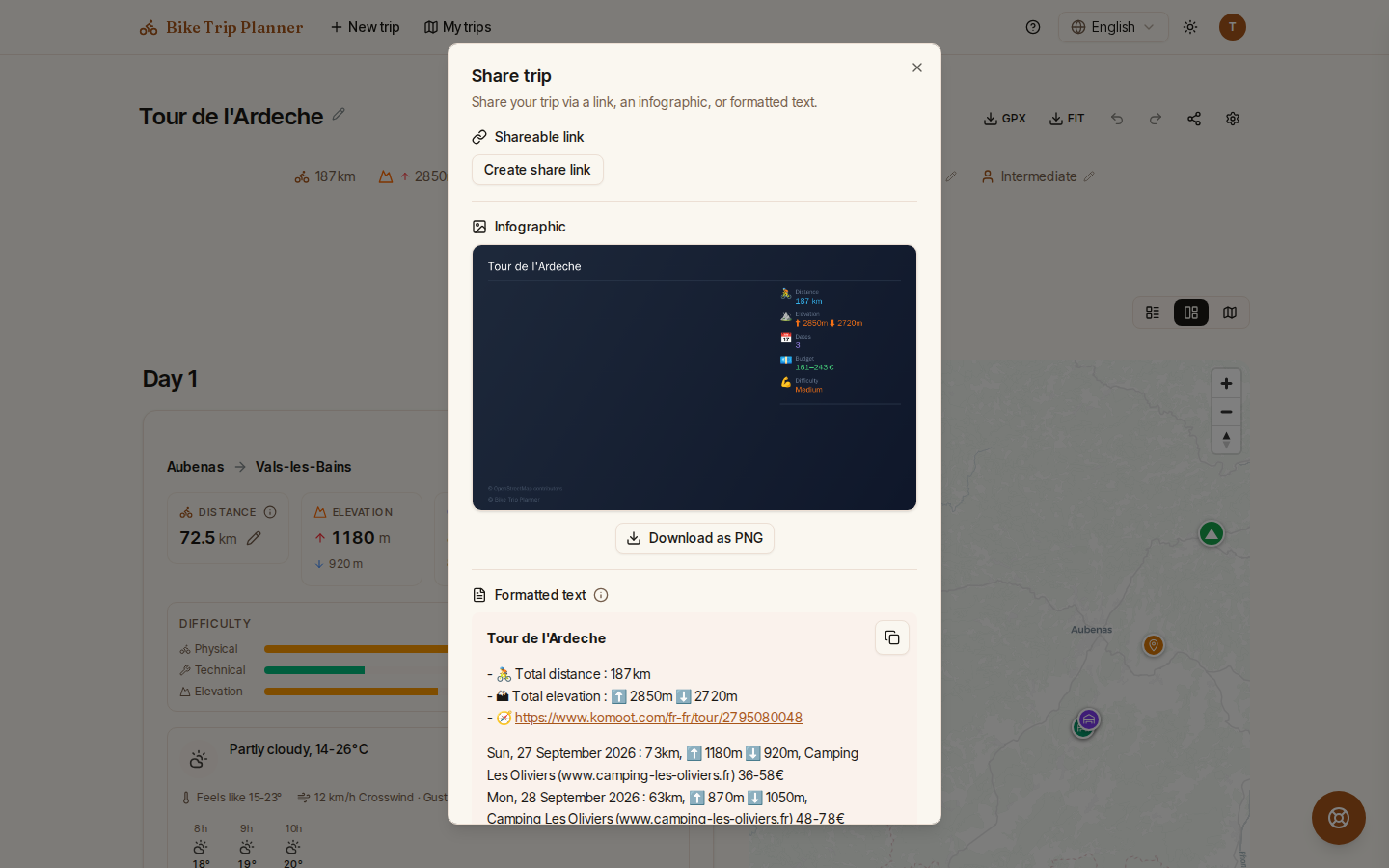Click the 187km total distance stat

(x=325, y=176)
